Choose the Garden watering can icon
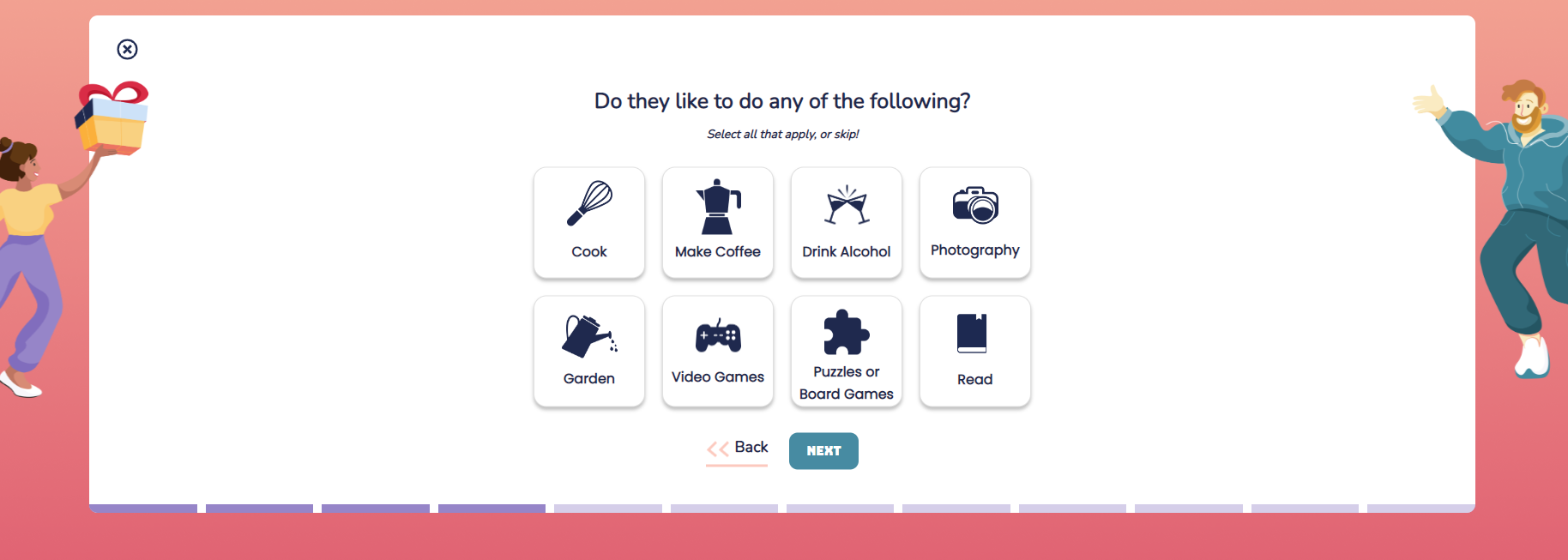The height and width of the screenshot is (560, 1568). pos(588,335)
